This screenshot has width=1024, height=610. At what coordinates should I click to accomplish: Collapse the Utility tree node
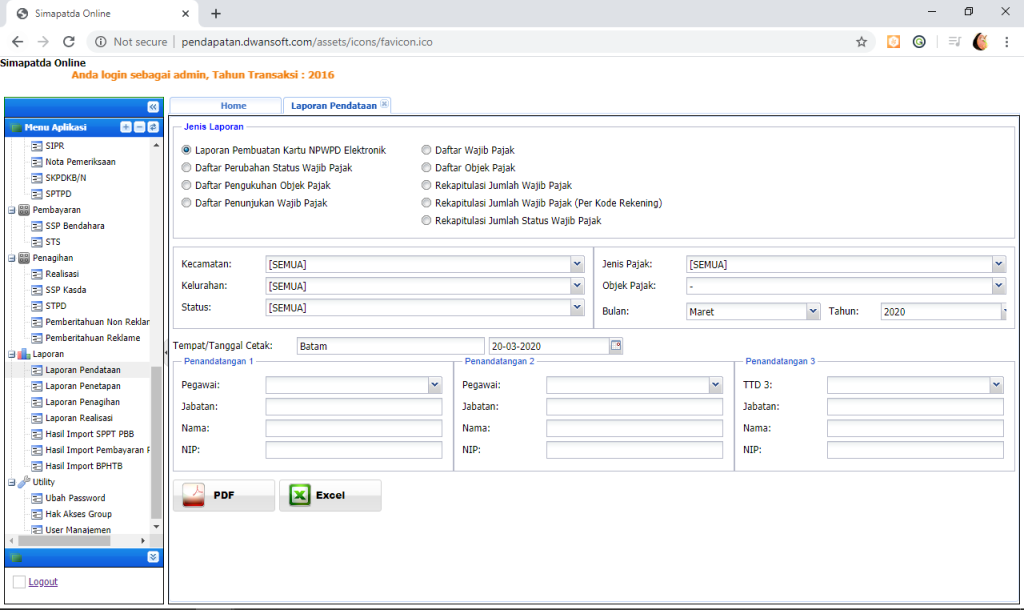(x=12, y=482)
